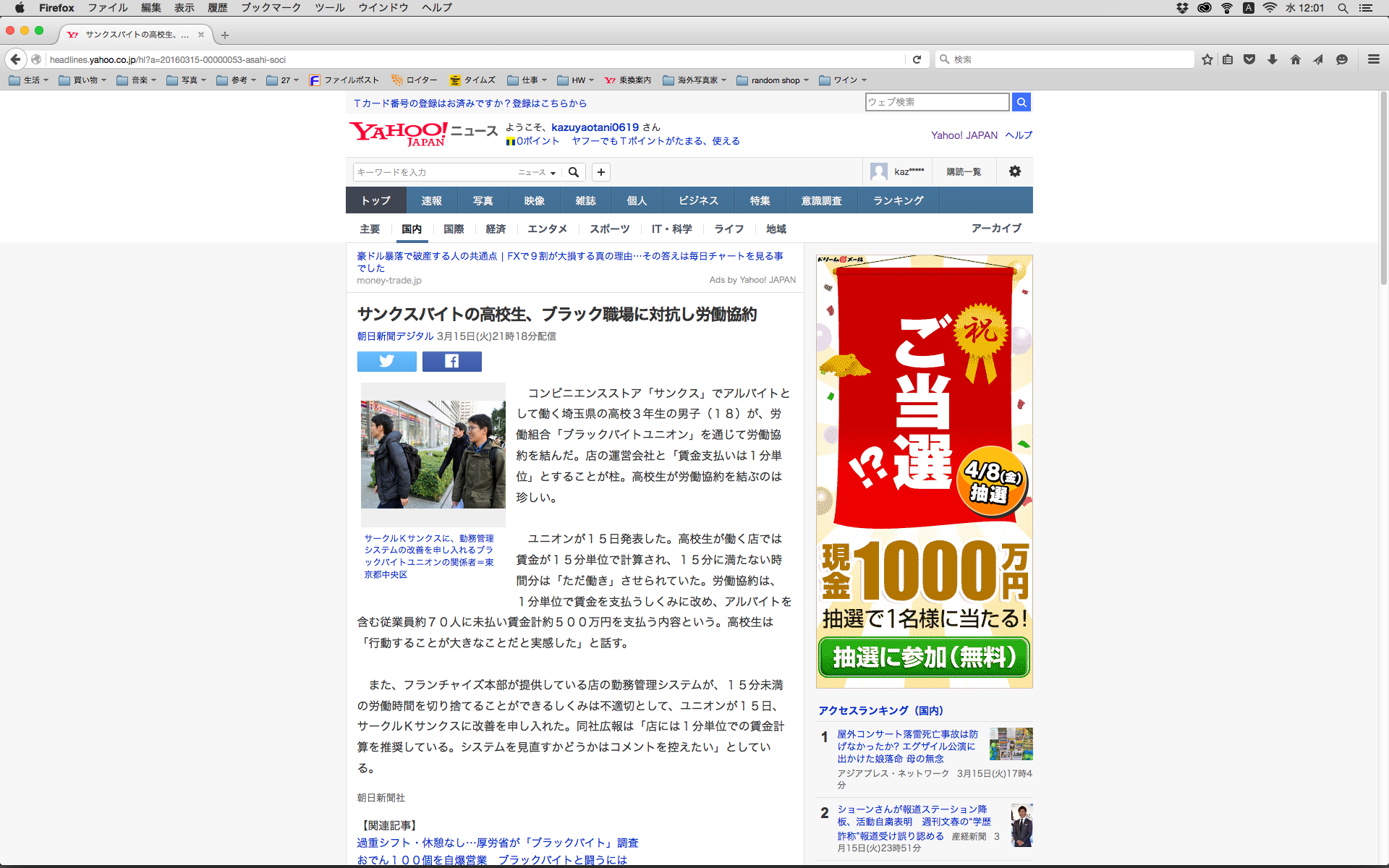Switch to the ランキング tab

pos(898,200)
